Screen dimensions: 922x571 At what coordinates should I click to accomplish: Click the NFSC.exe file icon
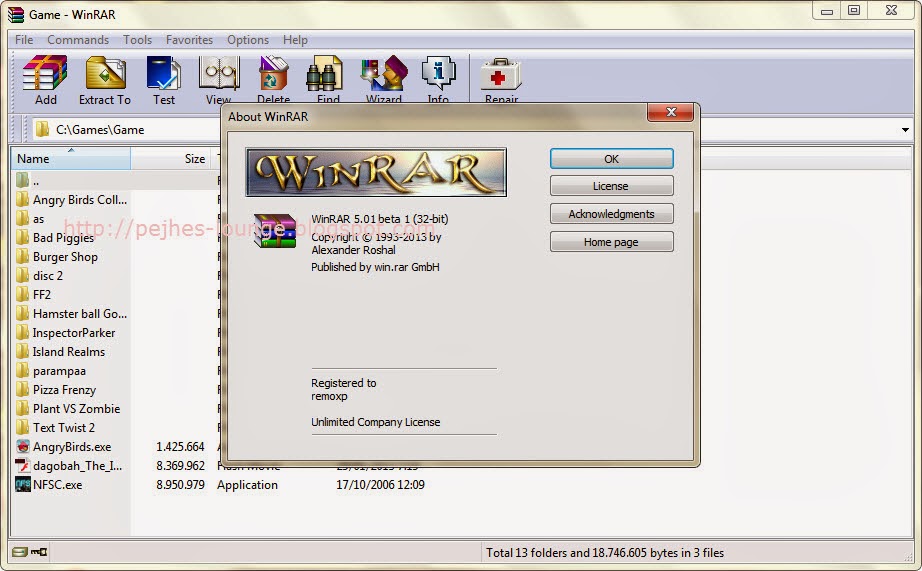23,485
